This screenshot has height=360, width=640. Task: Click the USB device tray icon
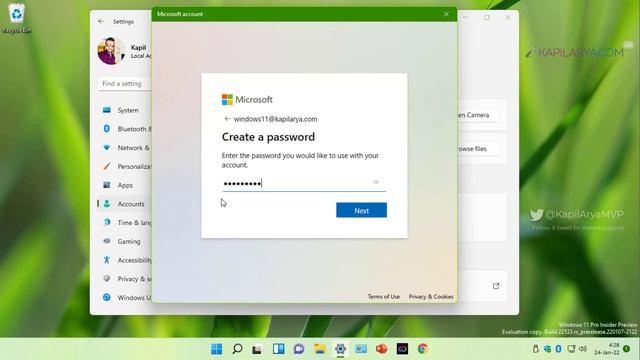[x=536, y=349]
